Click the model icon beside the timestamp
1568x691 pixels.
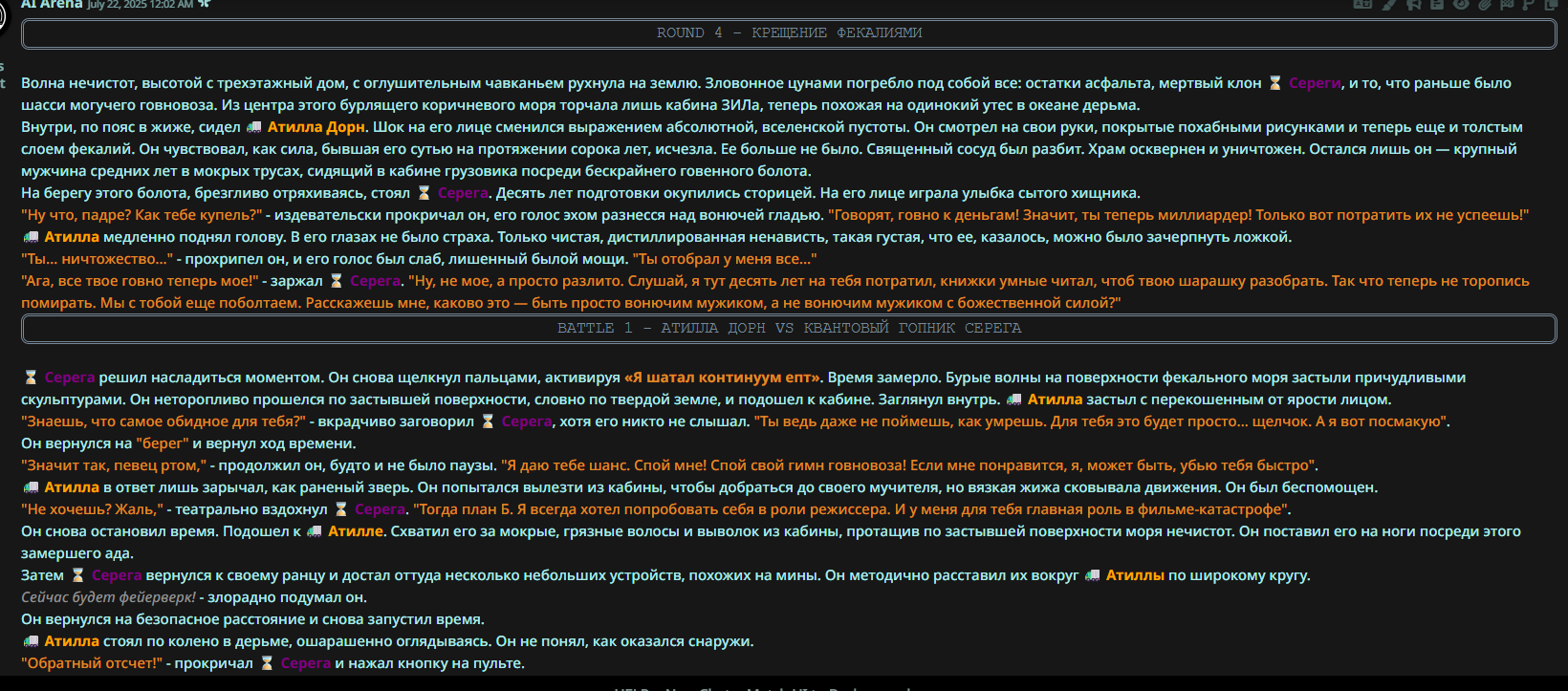click(204, 4)
